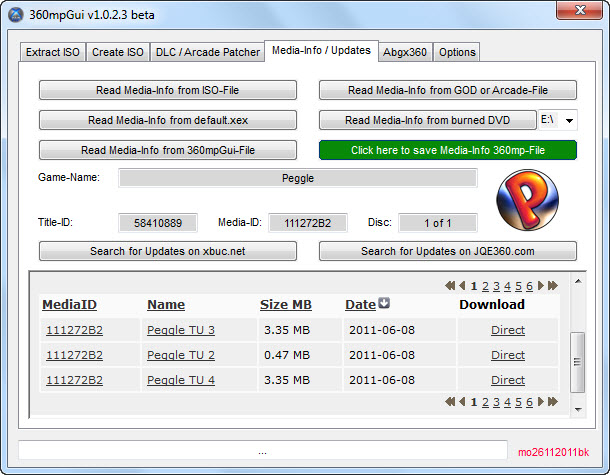This screenshot has height=475, width=610.
Task: Click the Title-ID field 58410889
Action: pos(158,223)
